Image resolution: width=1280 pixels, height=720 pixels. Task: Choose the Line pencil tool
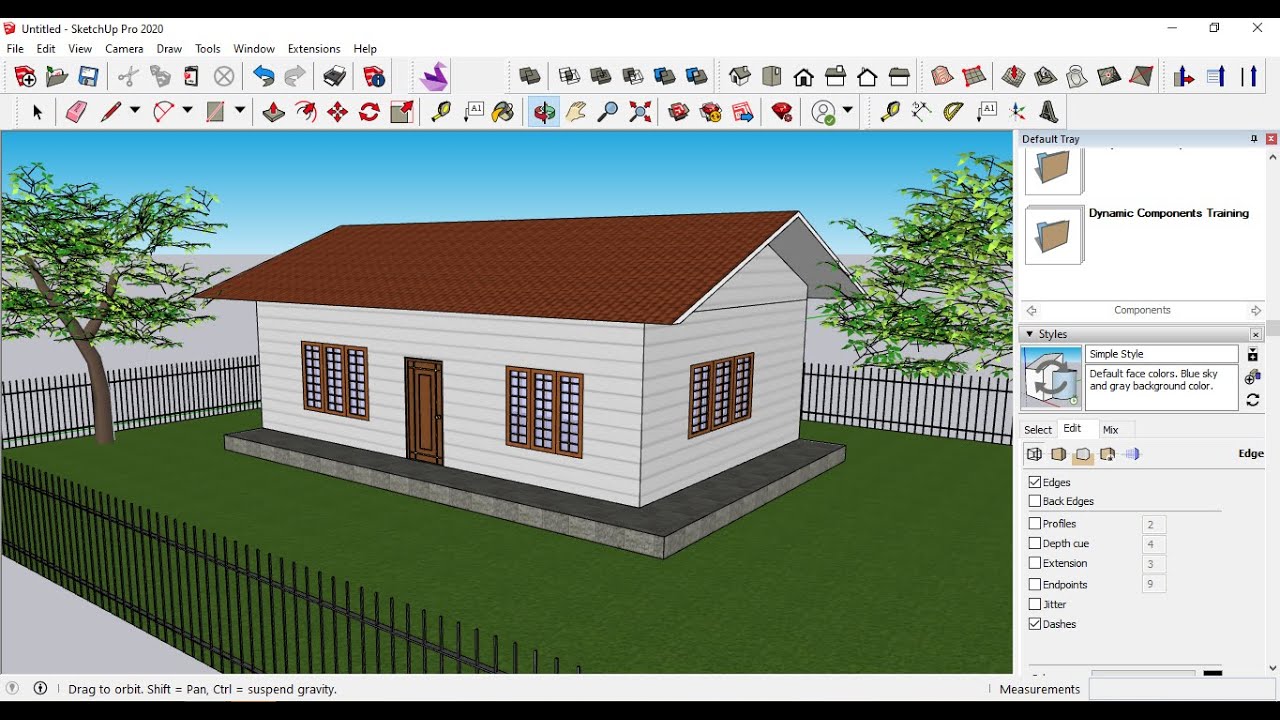tap(110, 112)
